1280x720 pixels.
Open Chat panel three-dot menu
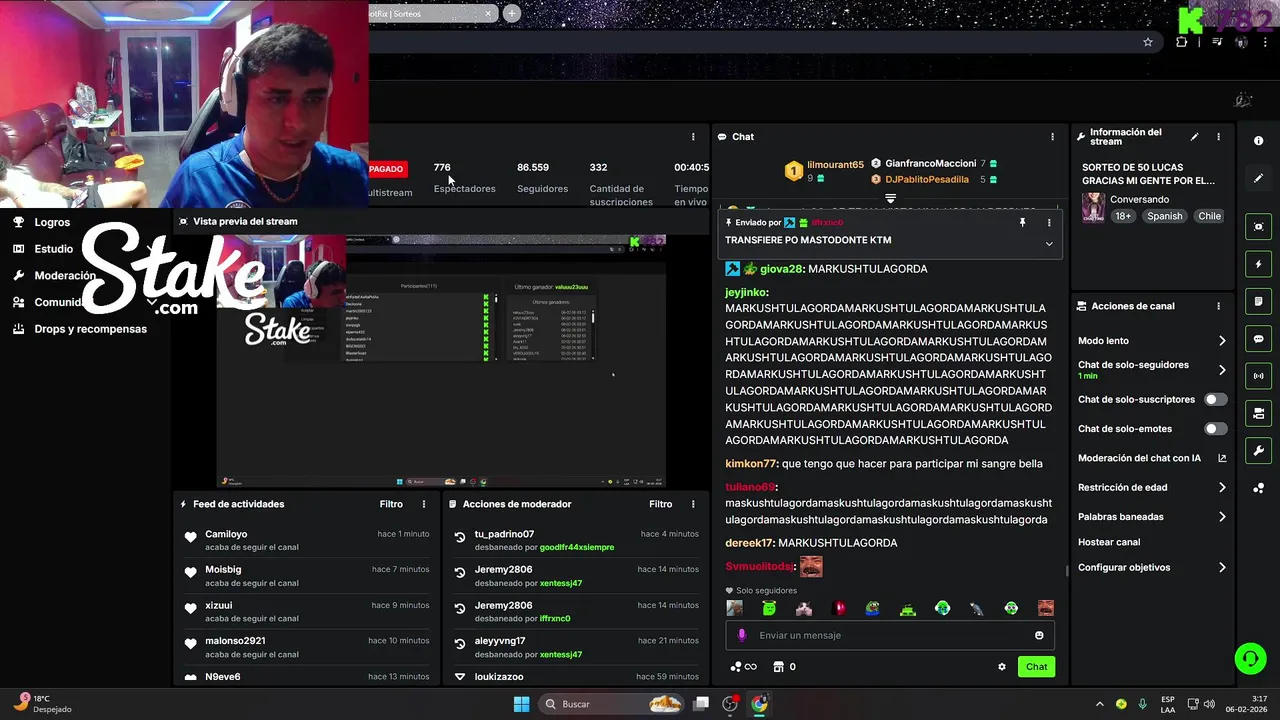tap(1052, 137)
